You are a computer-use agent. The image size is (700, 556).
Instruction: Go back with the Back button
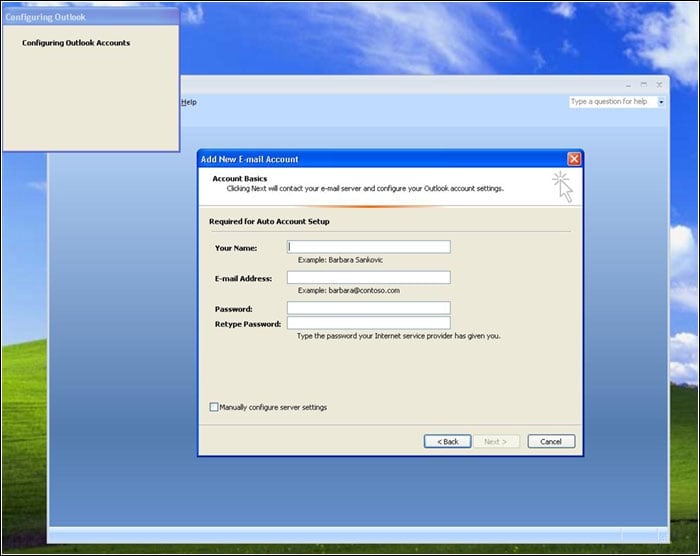coord(447,441)
